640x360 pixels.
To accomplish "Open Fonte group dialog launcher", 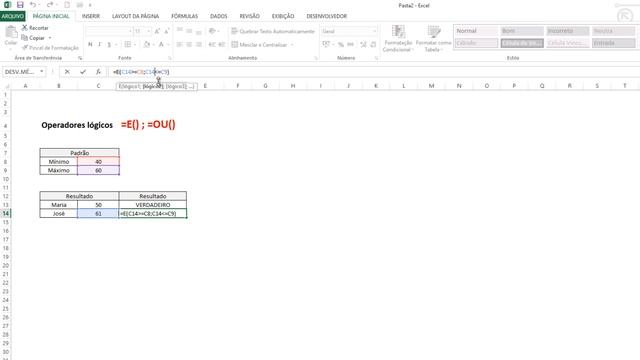I will pos(170,58).
